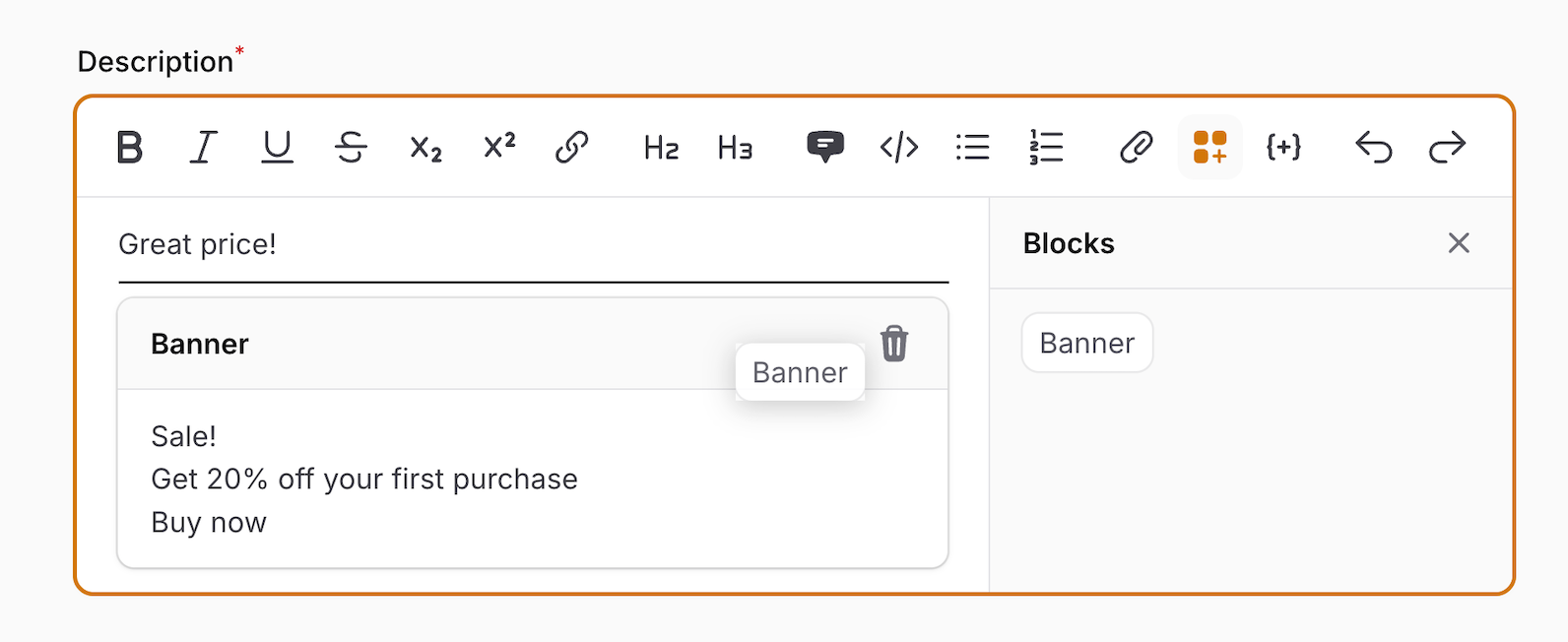Apply strikethrough formatting
This screenshot has width=1568, height=642.
(x=351, y=148)
